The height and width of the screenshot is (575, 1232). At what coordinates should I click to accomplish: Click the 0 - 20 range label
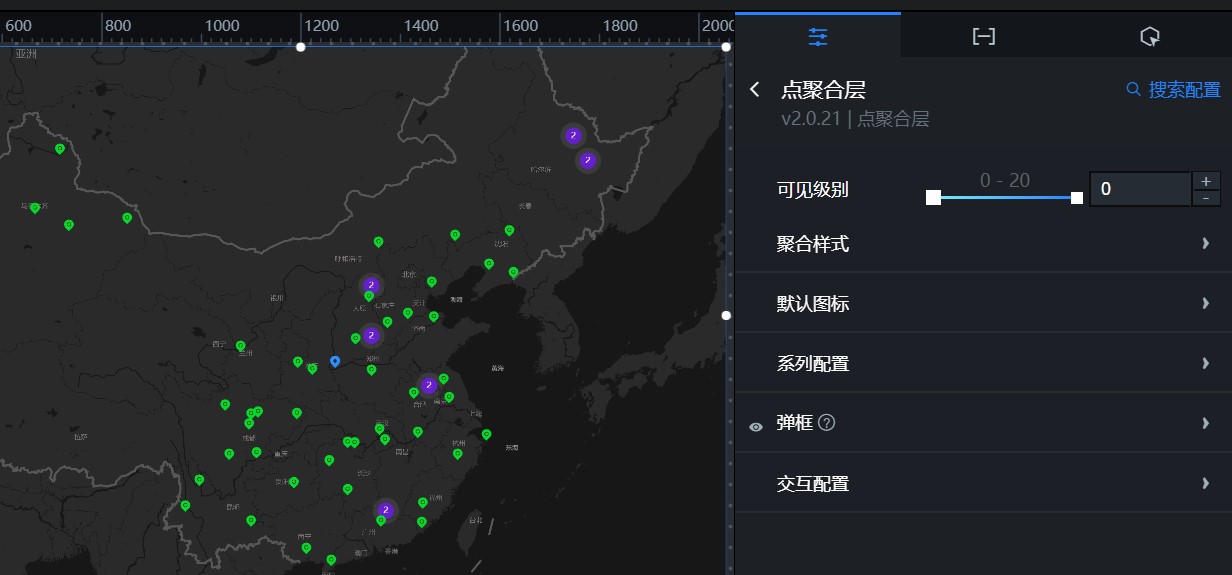[1005, 180]
